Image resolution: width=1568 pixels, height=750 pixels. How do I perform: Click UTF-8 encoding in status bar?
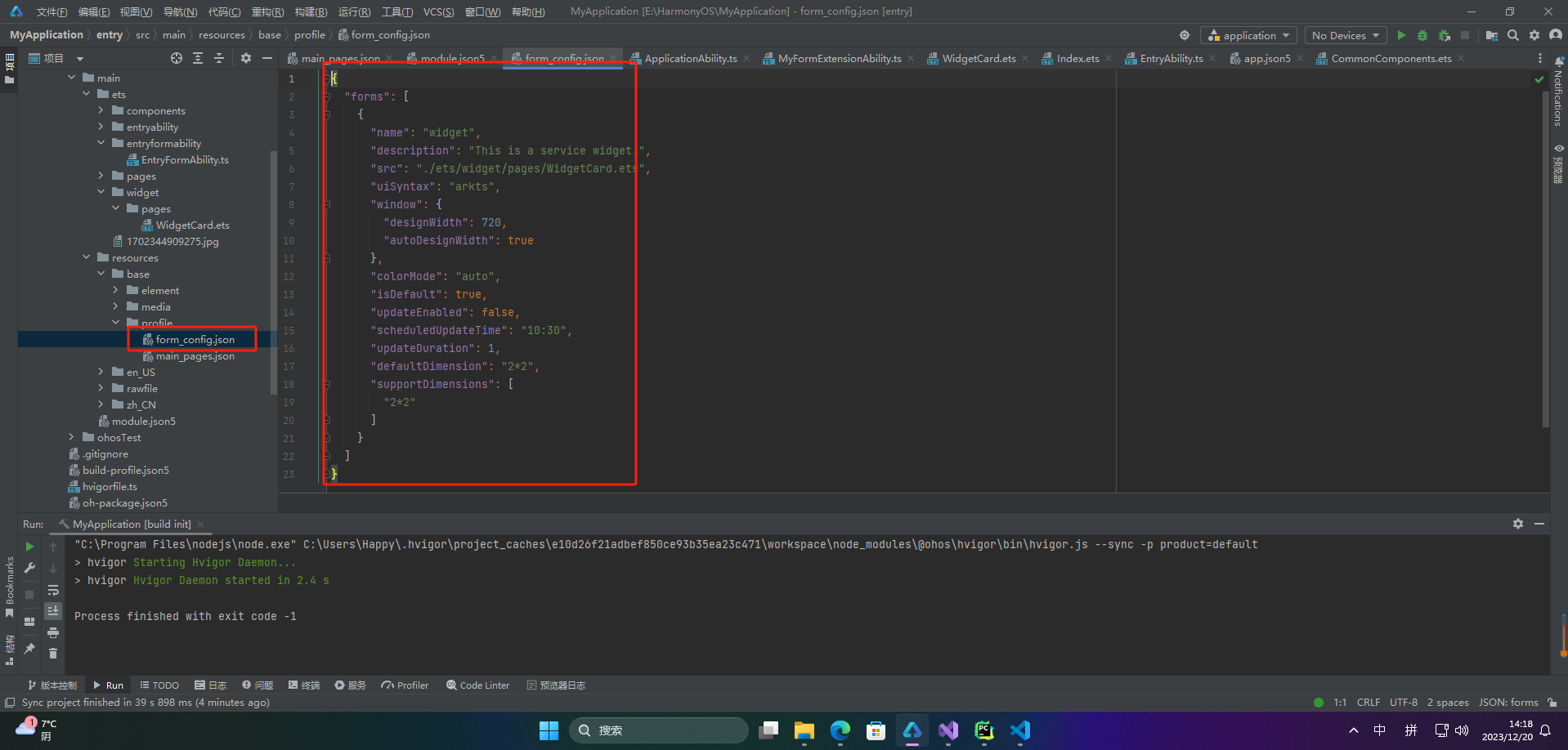[x=1404, y=703]
